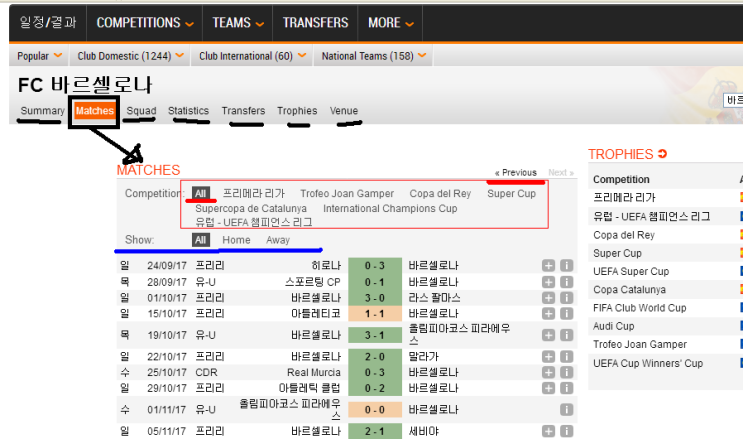Open the TRANSFERS menu item
This screenshot has height=439, width=743.
pyautogui.click(x=315, y=23)
